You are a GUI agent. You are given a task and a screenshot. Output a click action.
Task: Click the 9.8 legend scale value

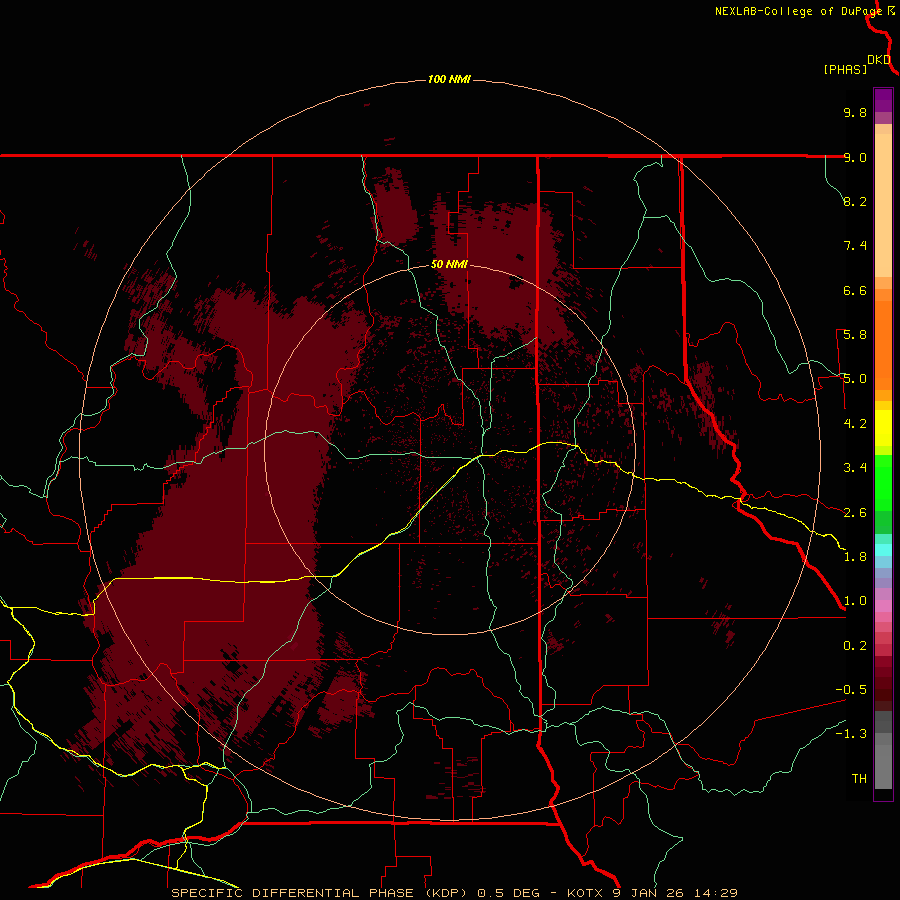855,112
